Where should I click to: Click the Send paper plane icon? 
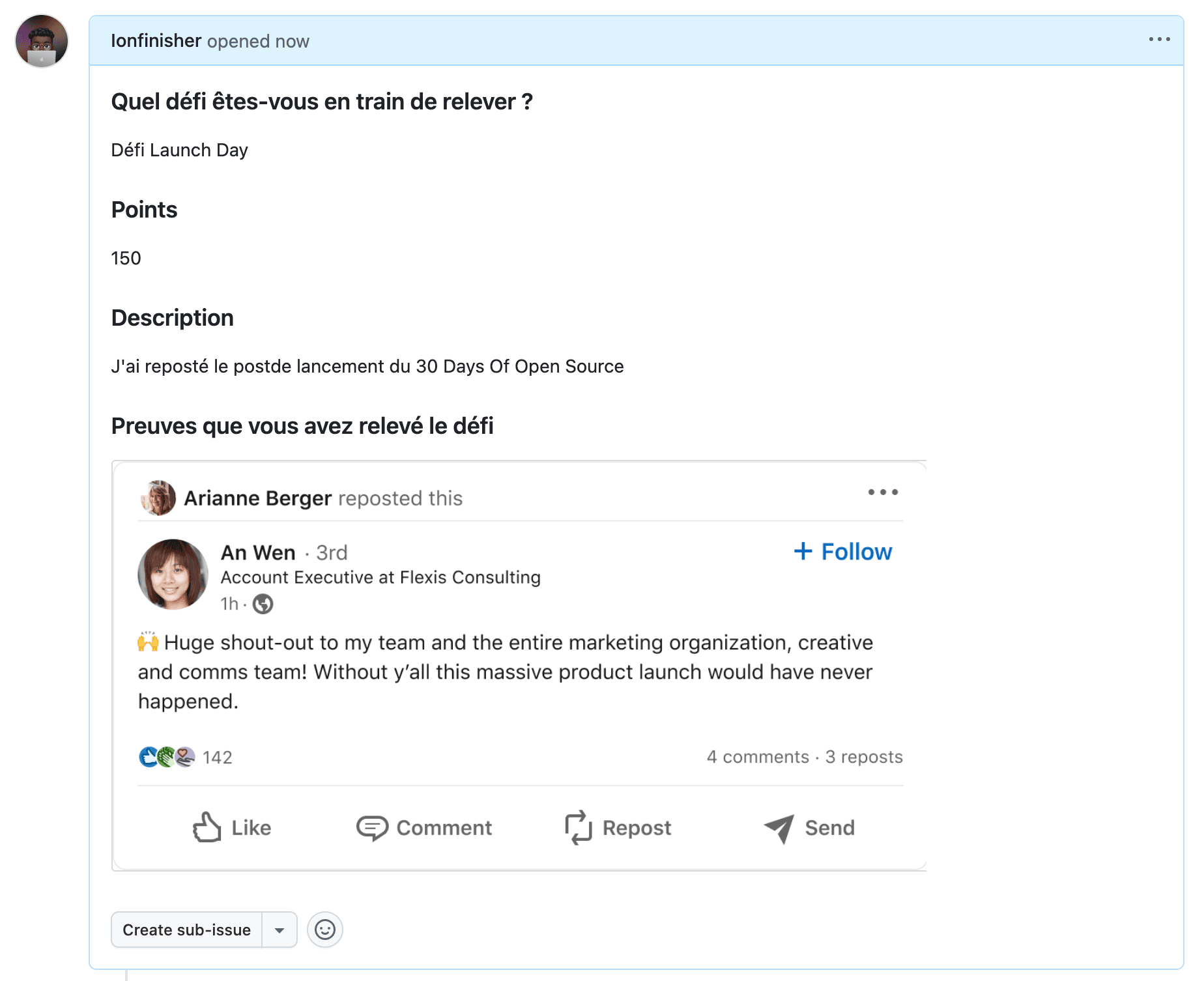click(779, 828)
